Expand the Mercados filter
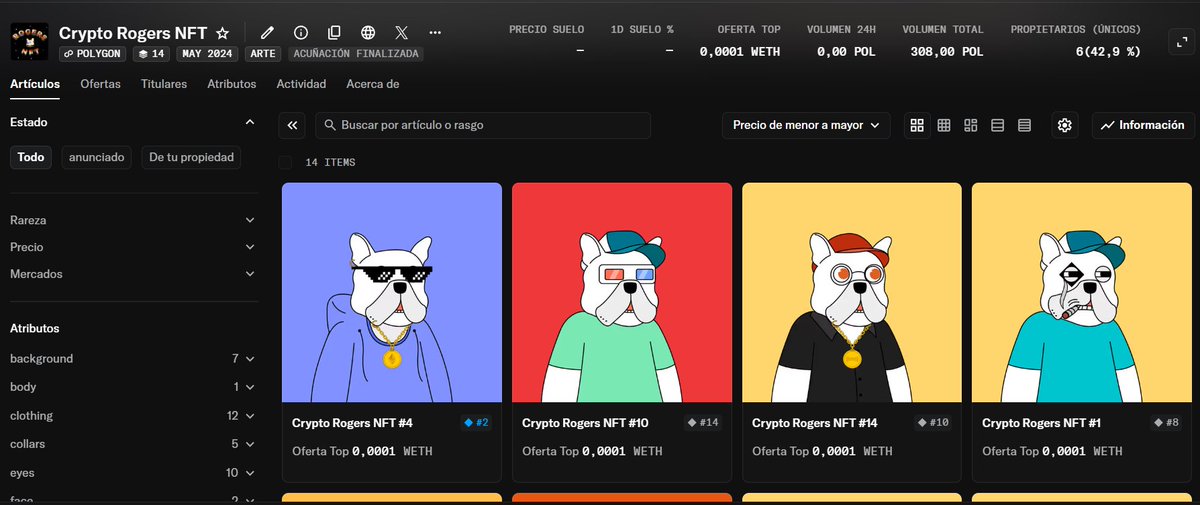The image size is (1200, 505). [132, 274]
